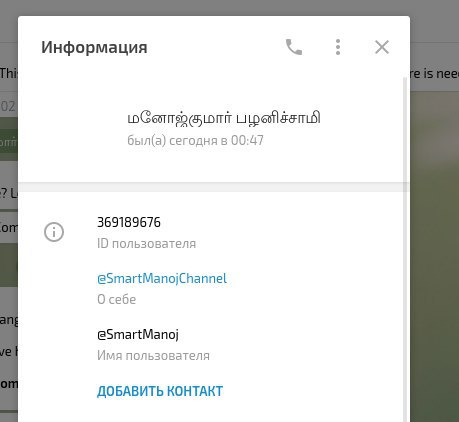Close the Информация panel
Viewport: 459px width, 422px height.
(382, 47)
